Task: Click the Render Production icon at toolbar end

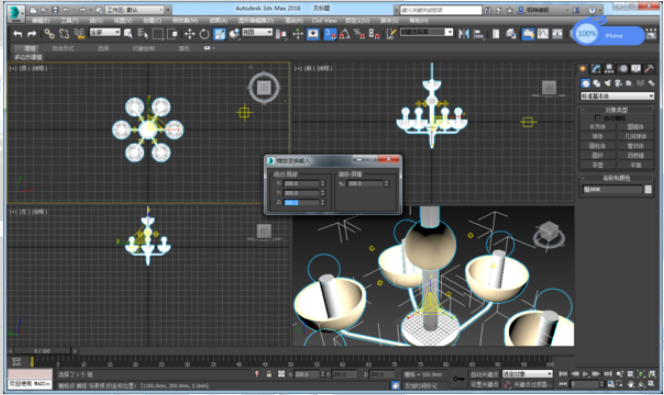Action: (x=651, y=34)
